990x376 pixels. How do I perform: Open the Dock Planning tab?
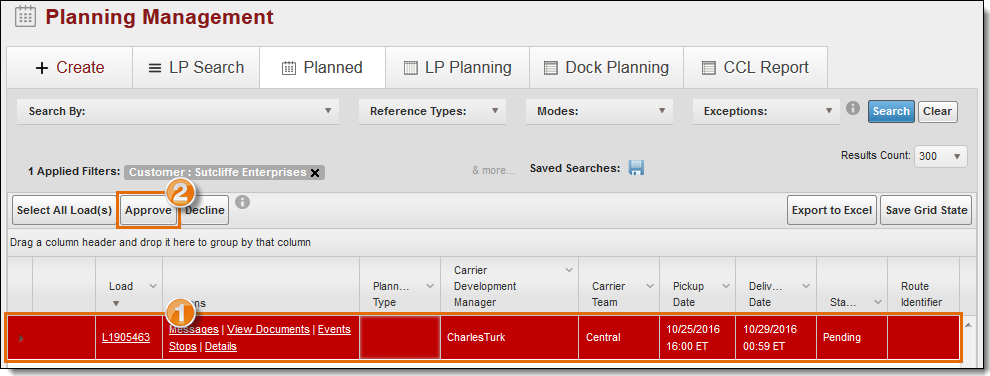606,68
